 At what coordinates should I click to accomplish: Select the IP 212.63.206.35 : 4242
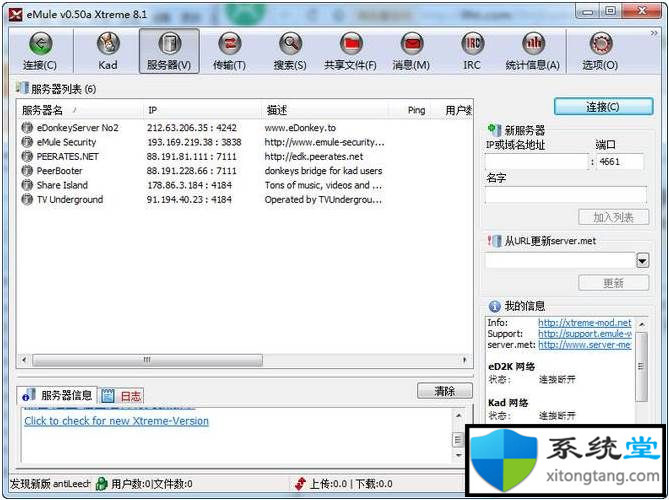coord(192,128)
